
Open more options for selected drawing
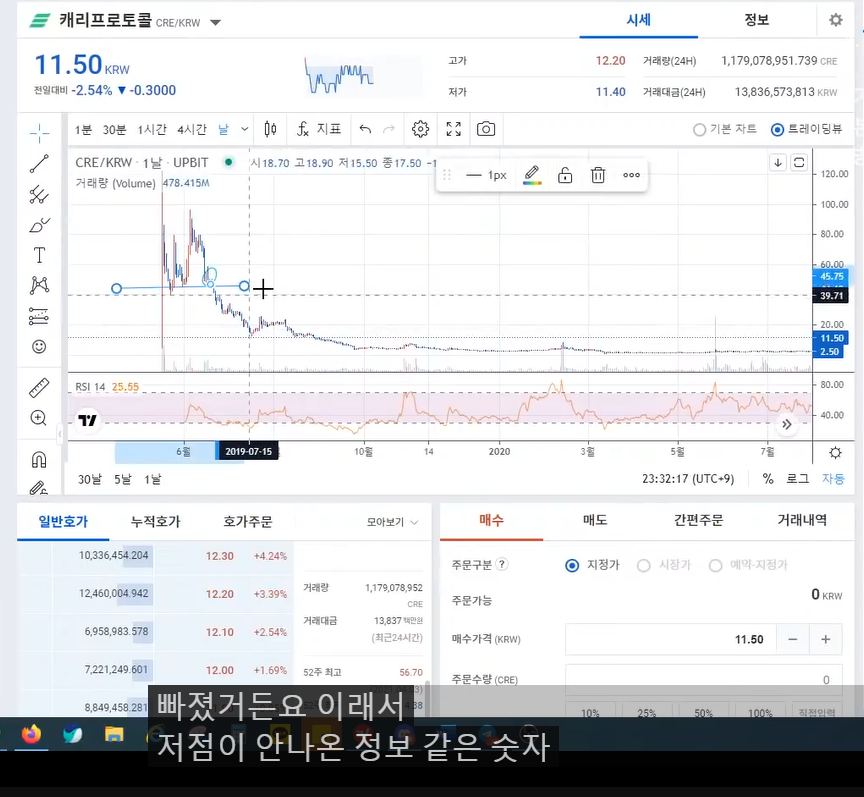click(631, 175)
